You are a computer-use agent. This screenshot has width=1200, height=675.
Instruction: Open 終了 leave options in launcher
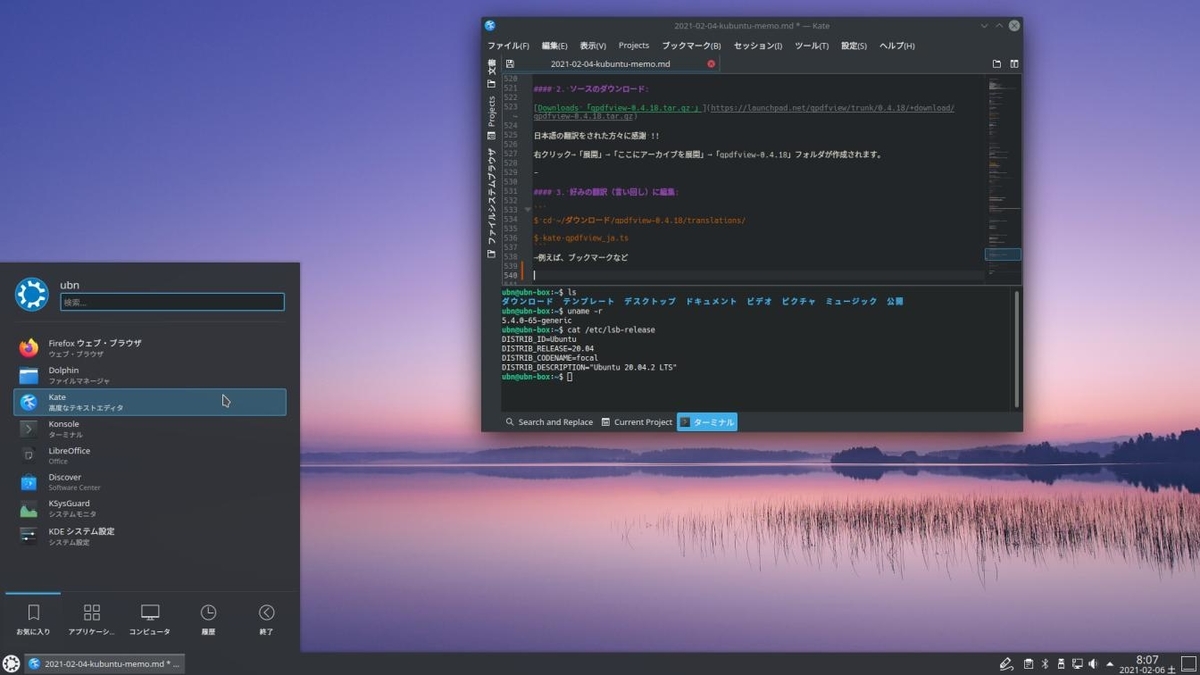click(266, 620)
